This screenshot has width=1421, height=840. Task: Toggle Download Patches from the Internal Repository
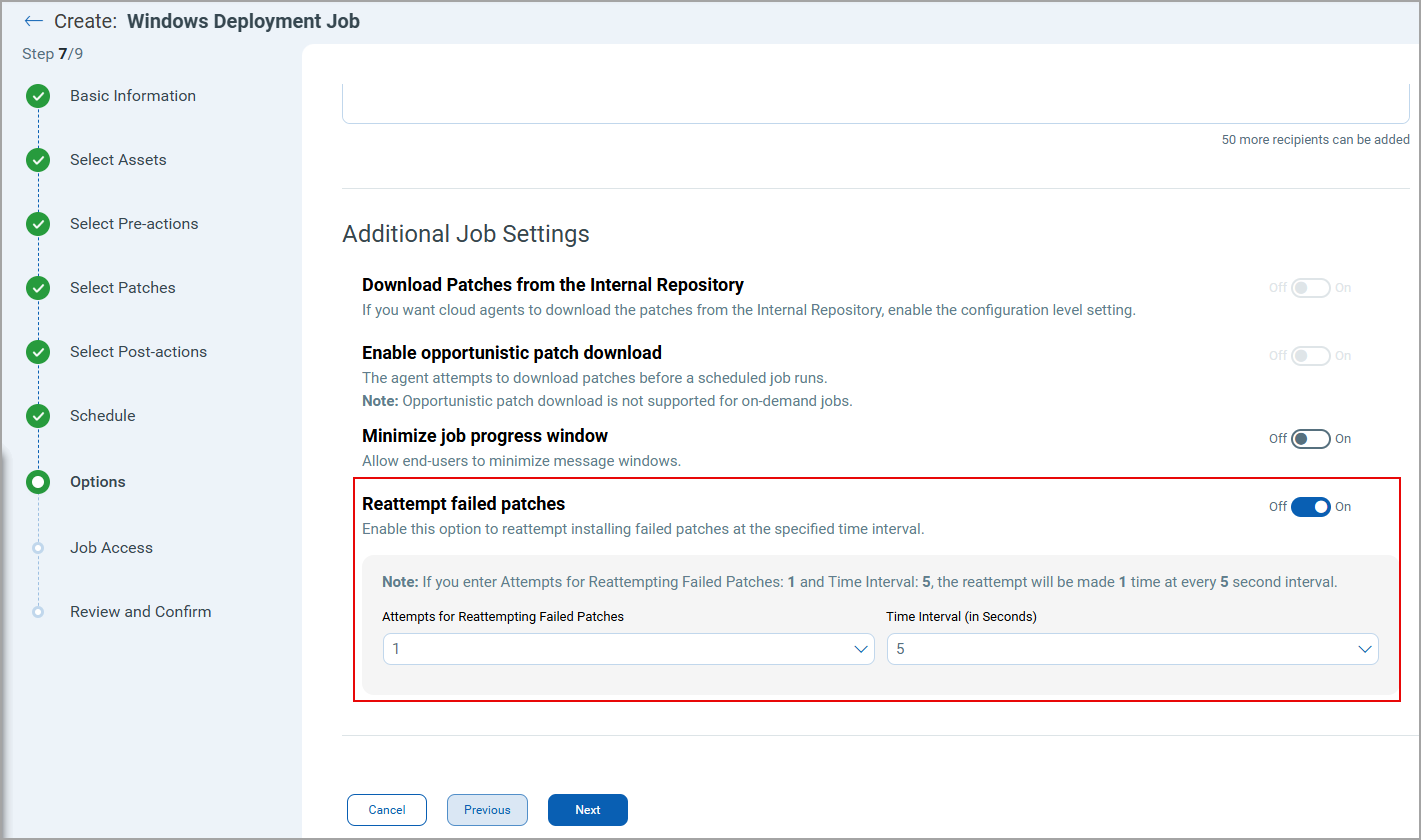pyautogui.click(x=1310, y=288)
